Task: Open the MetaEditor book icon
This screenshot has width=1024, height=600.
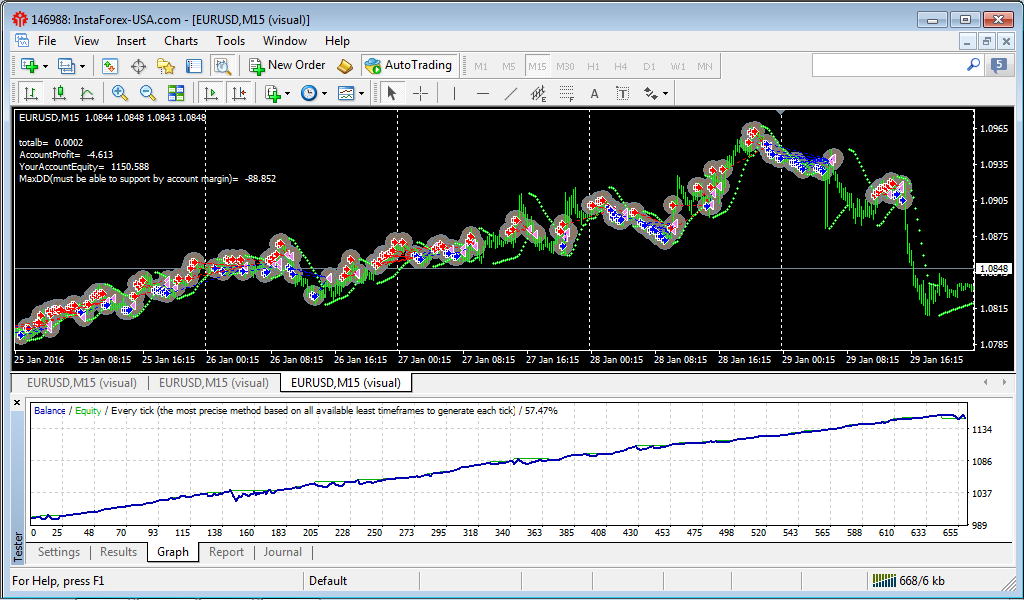Action: (x=345, y=65)
